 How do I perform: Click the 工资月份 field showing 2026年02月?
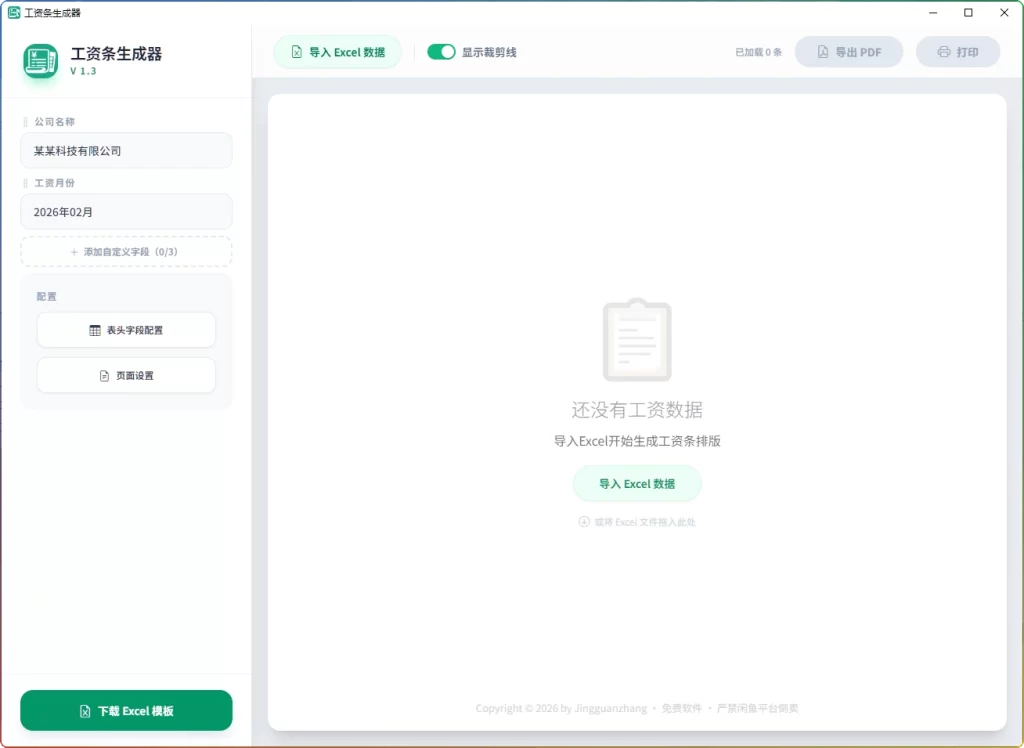pyautogui.click(x=126, y=211)
